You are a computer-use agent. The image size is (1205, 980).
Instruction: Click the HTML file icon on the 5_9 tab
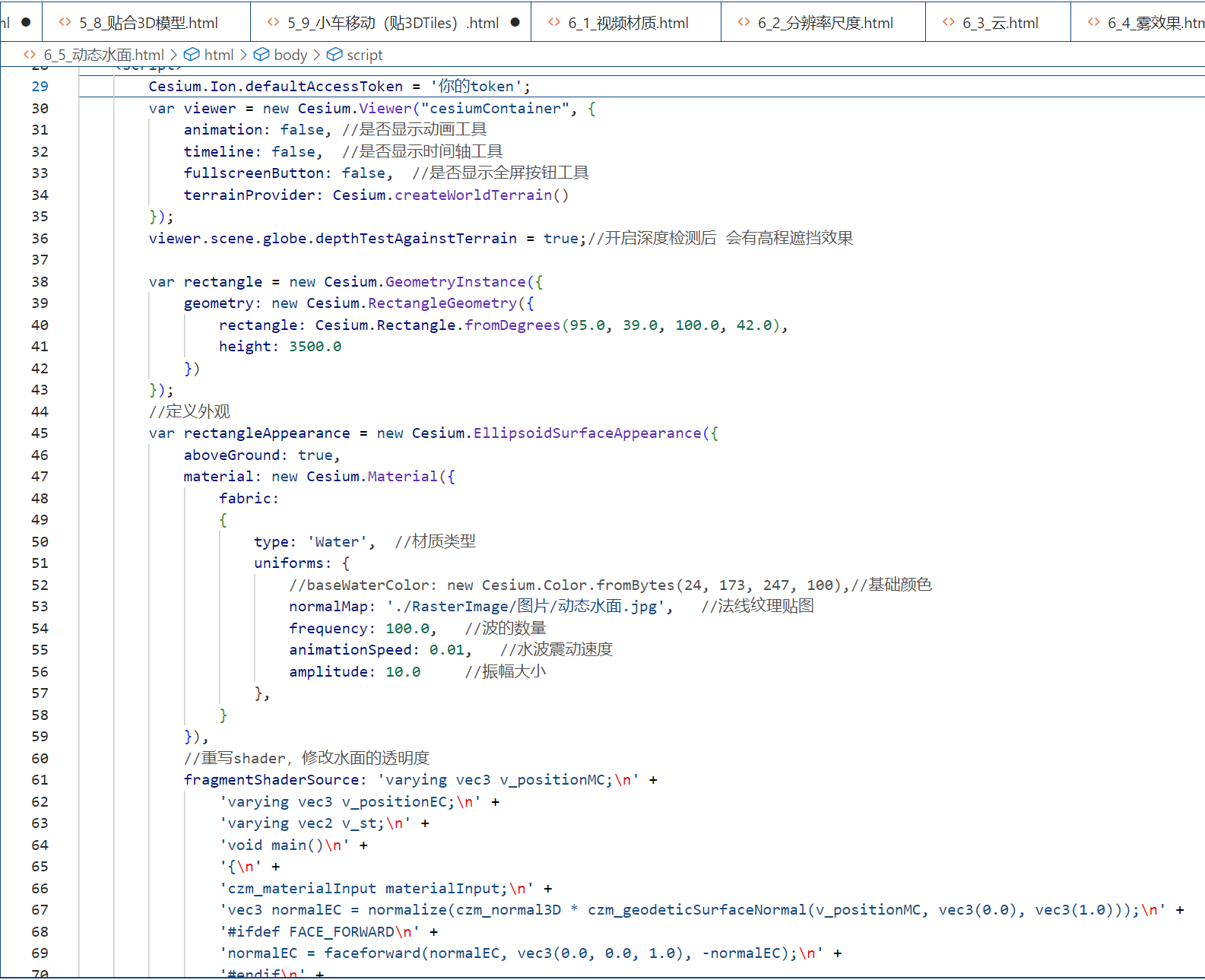tap(274, 23)
